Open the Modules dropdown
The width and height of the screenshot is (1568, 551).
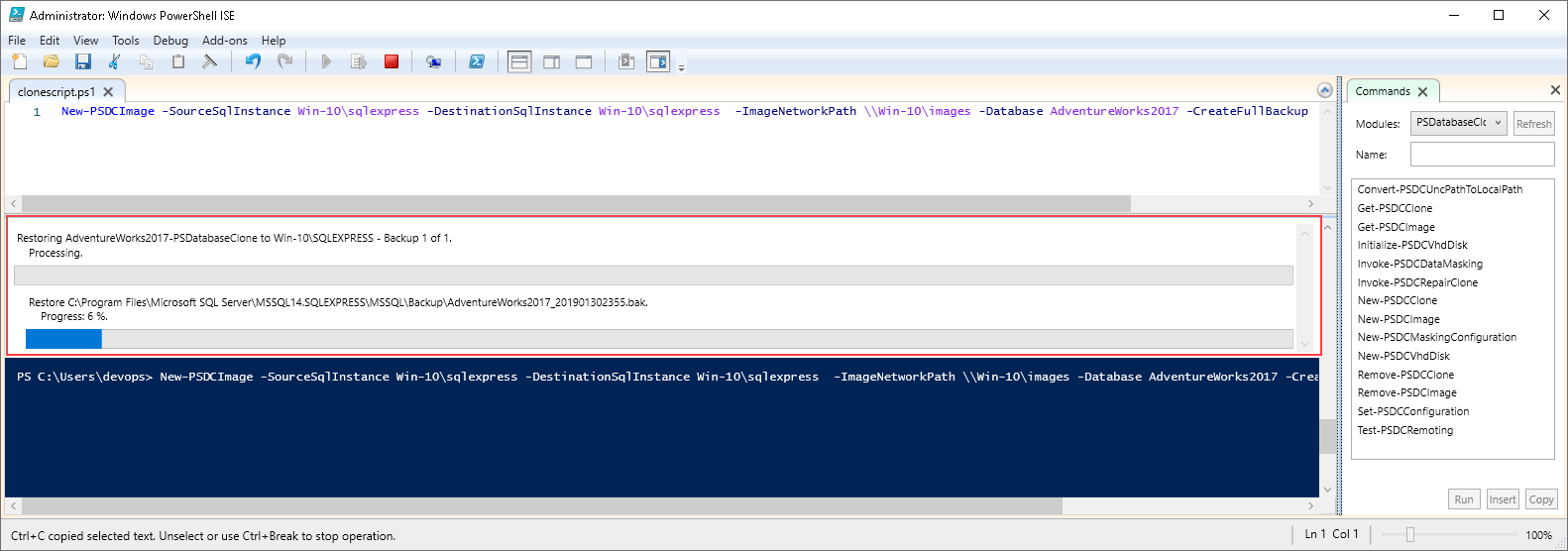point(1458,123)
